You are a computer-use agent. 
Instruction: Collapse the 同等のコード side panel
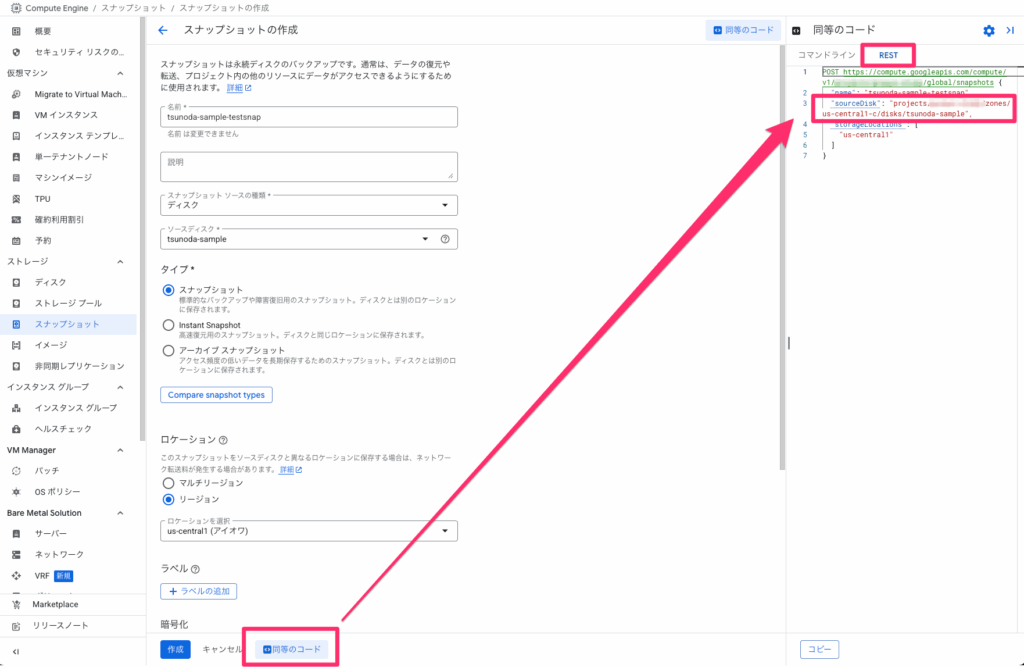tap(1010, 31)
